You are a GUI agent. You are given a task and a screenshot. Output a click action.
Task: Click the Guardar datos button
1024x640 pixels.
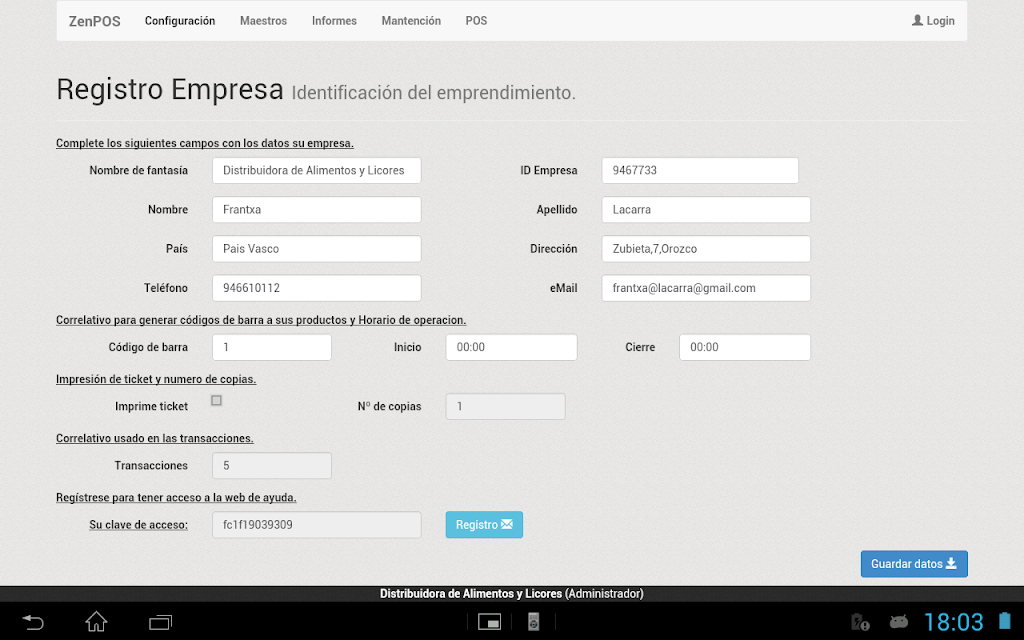914,564
